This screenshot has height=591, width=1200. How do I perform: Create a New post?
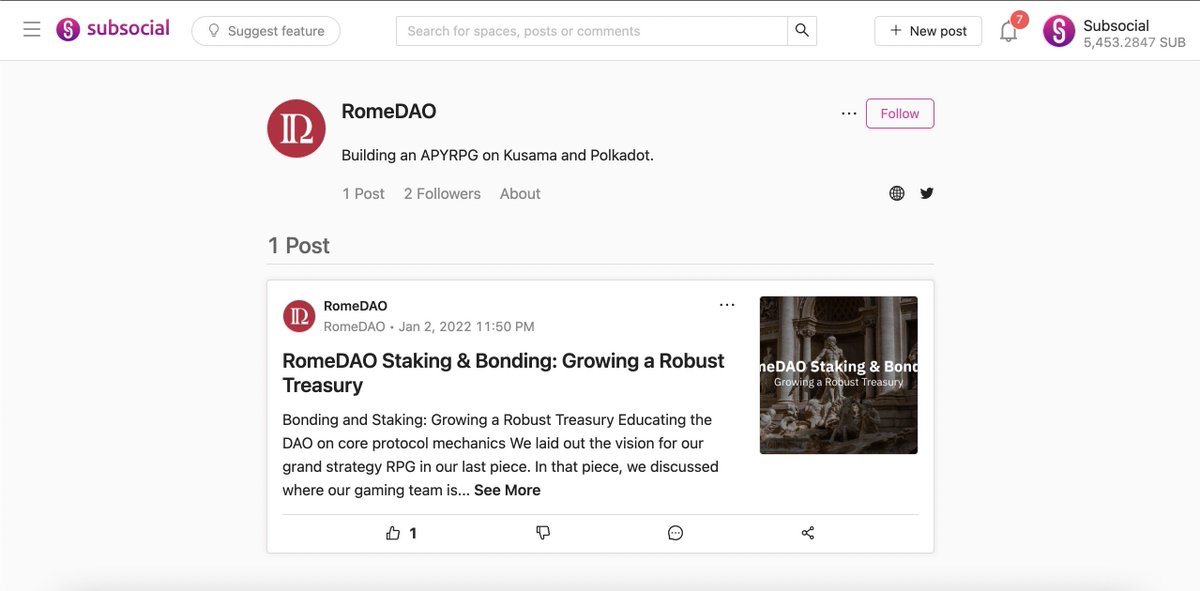(928, 31)
